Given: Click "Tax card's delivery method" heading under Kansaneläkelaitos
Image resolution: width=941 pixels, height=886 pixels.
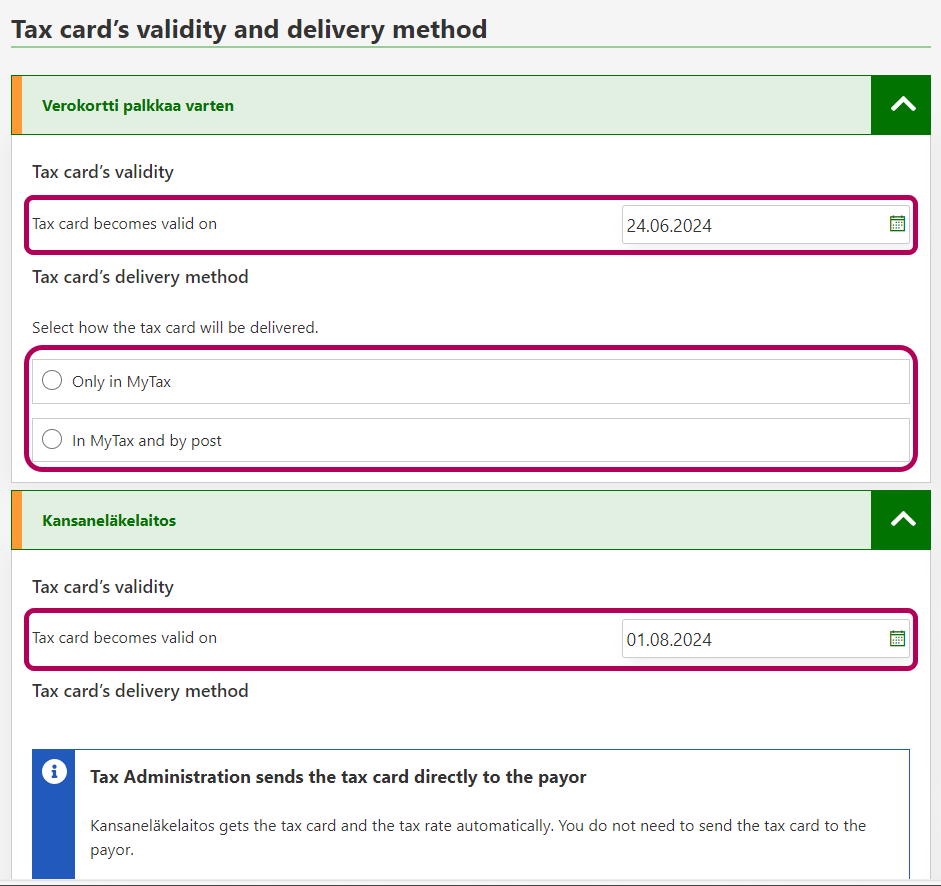Looking at the screenshot, I should coord(140,691).
